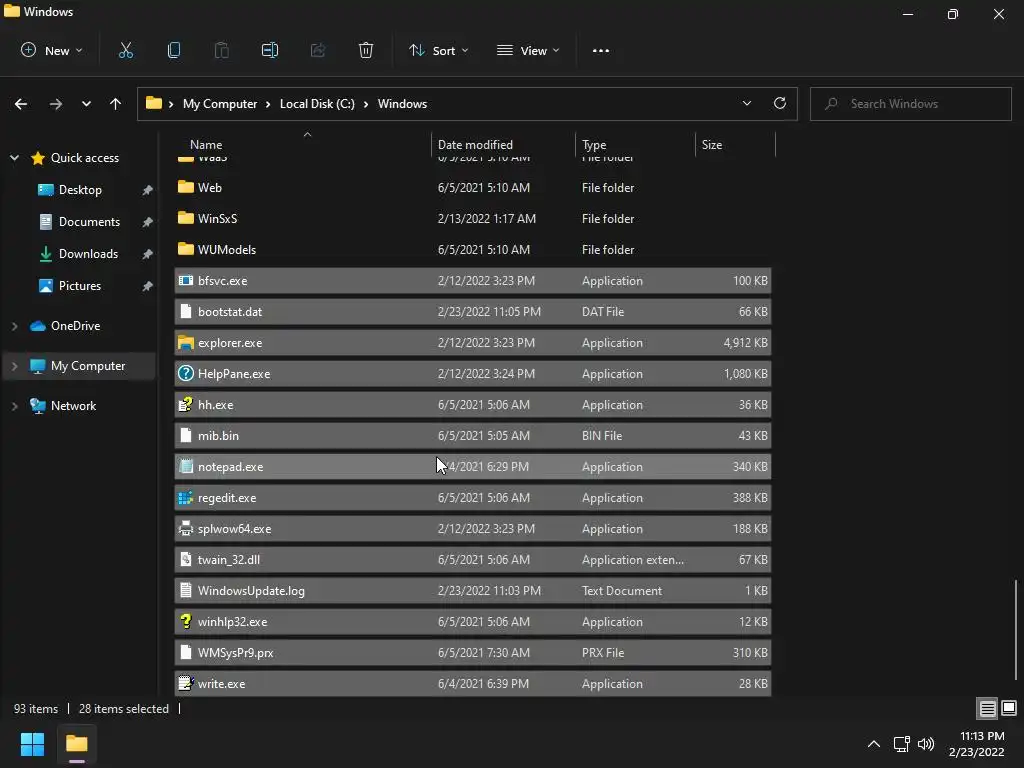Click the hh.exe icon

(x=185, y=404)
